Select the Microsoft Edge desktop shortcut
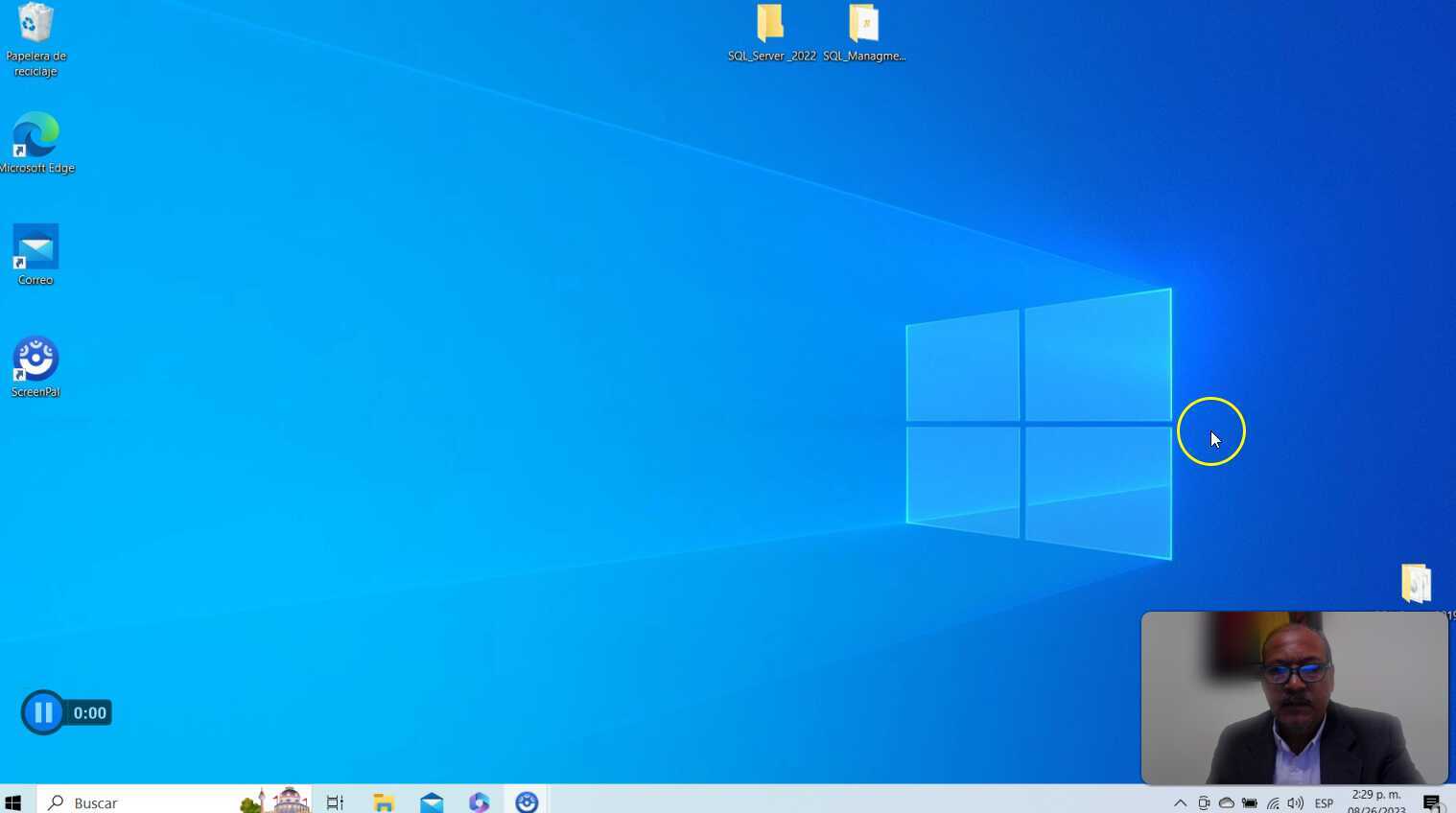The height and width of the screenshot is (813, 1456). click(x=36, y=143)
